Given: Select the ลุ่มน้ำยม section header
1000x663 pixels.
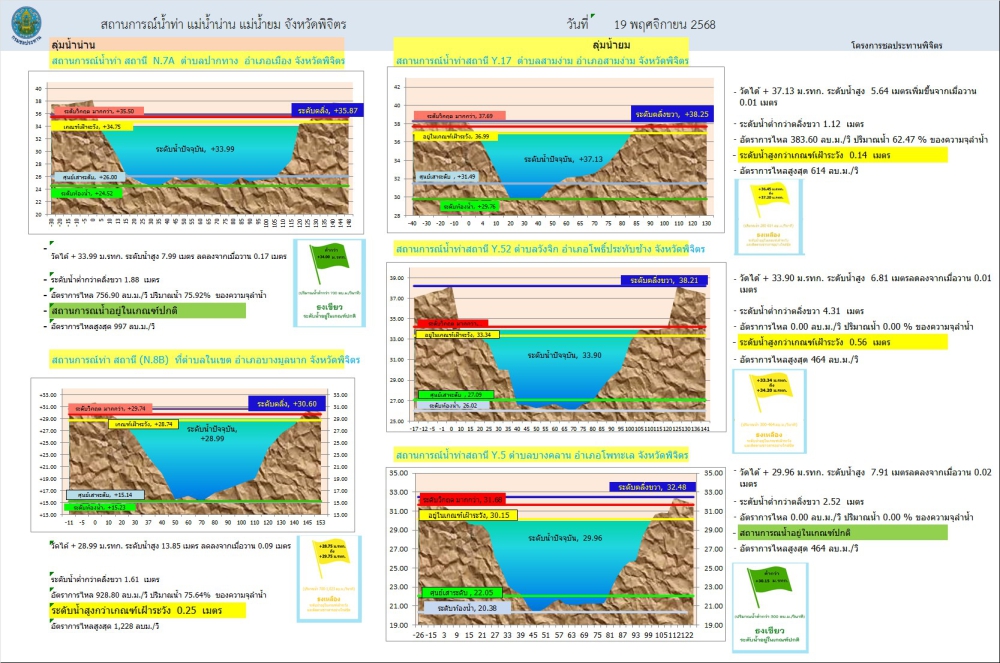Looking at the screenshot, I should click(610, 45).
